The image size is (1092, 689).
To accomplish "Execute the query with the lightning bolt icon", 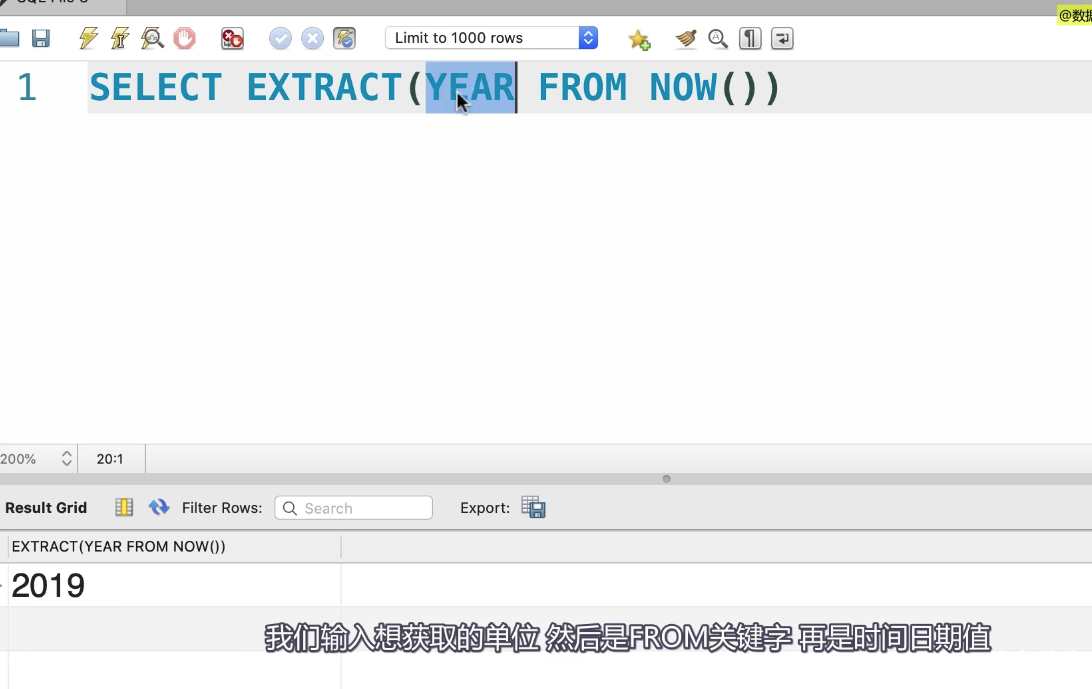I will [88, 38].
